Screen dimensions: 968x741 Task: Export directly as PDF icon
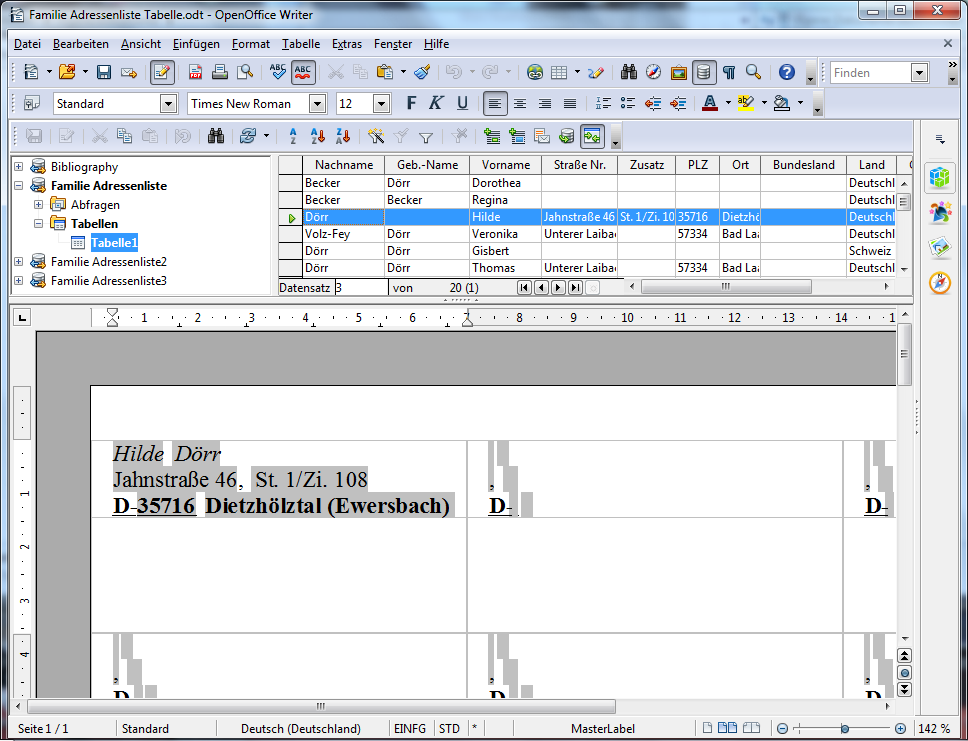pyautogui.click(x=195, y=72)
